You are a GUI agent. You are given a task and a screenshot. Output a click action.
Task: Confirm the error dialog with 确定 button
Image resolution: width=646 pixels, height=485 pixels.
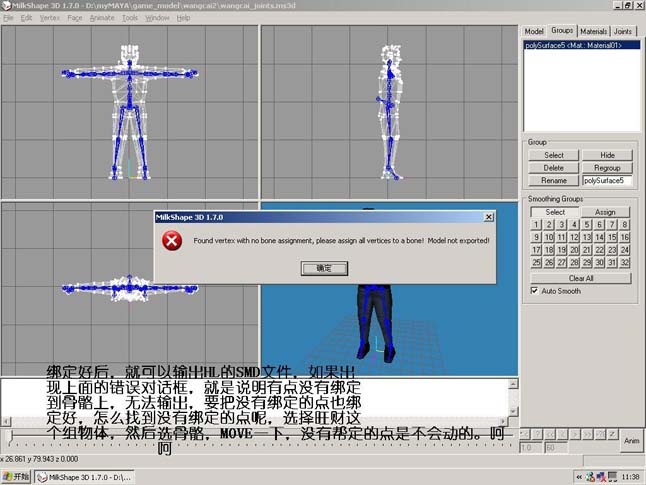tap(324, 268)
